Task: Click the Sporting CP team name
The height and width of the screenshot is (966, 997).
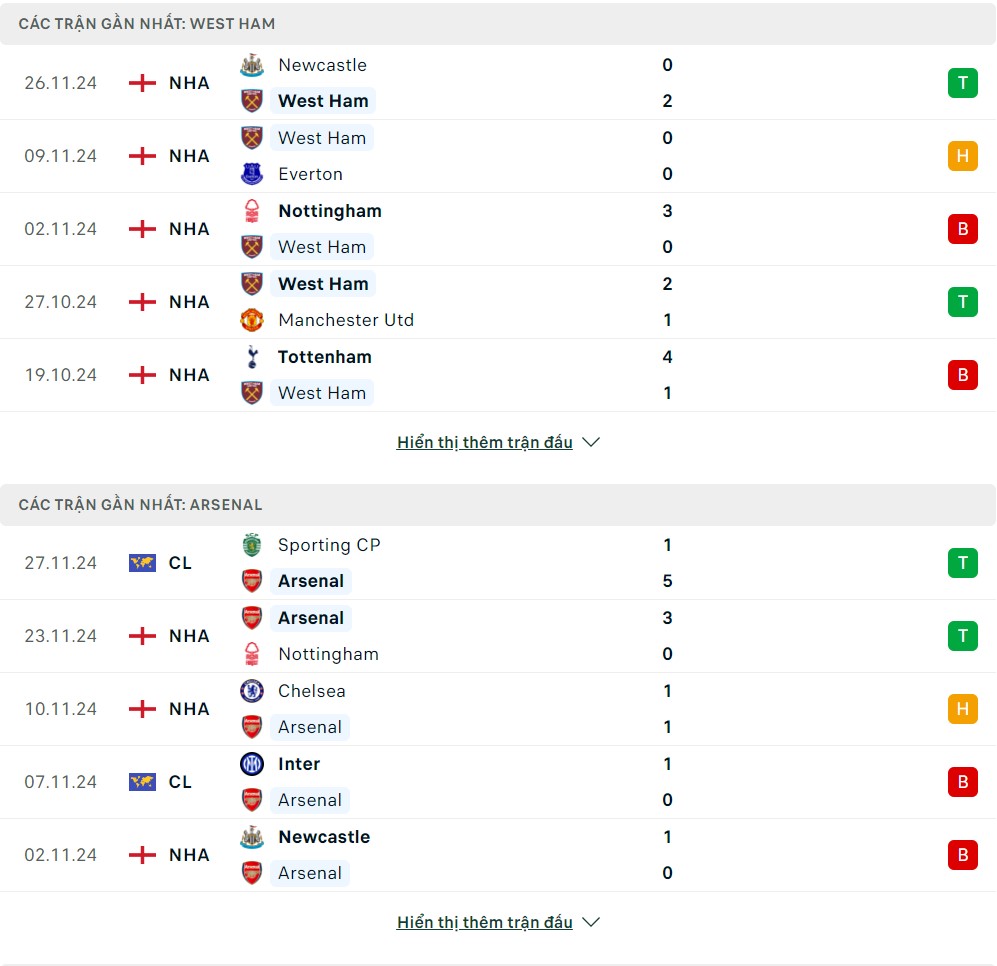Action: click(x=329, y=545)
